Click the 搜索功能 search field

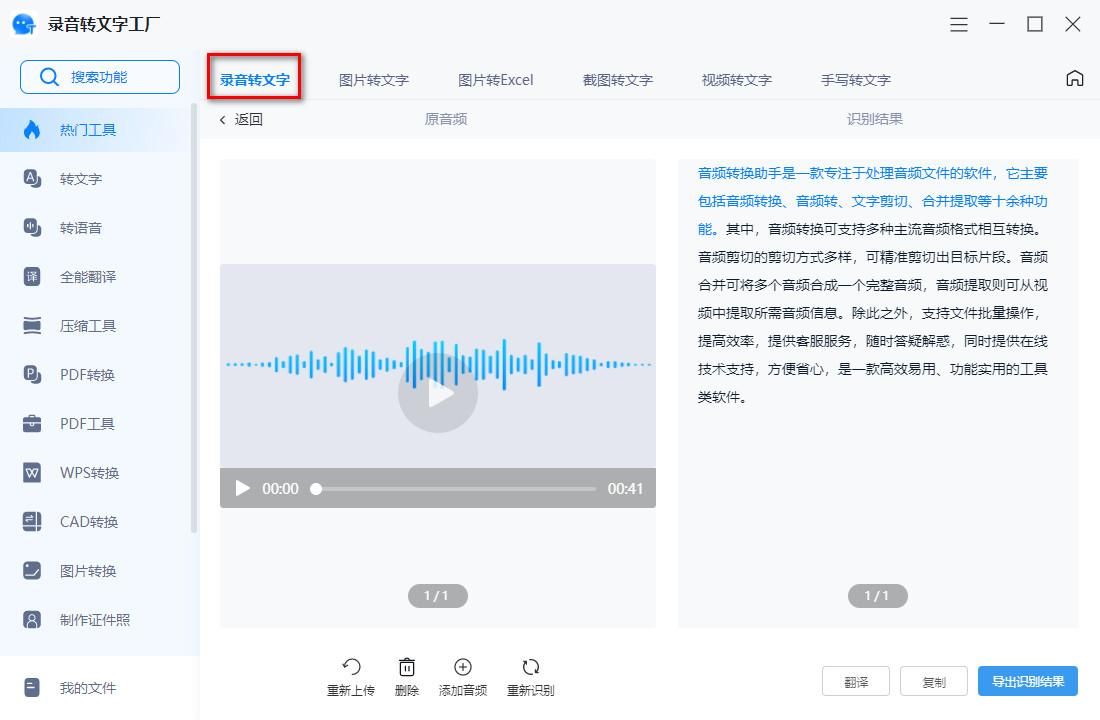pyautogui.click(x=100, y=76)
